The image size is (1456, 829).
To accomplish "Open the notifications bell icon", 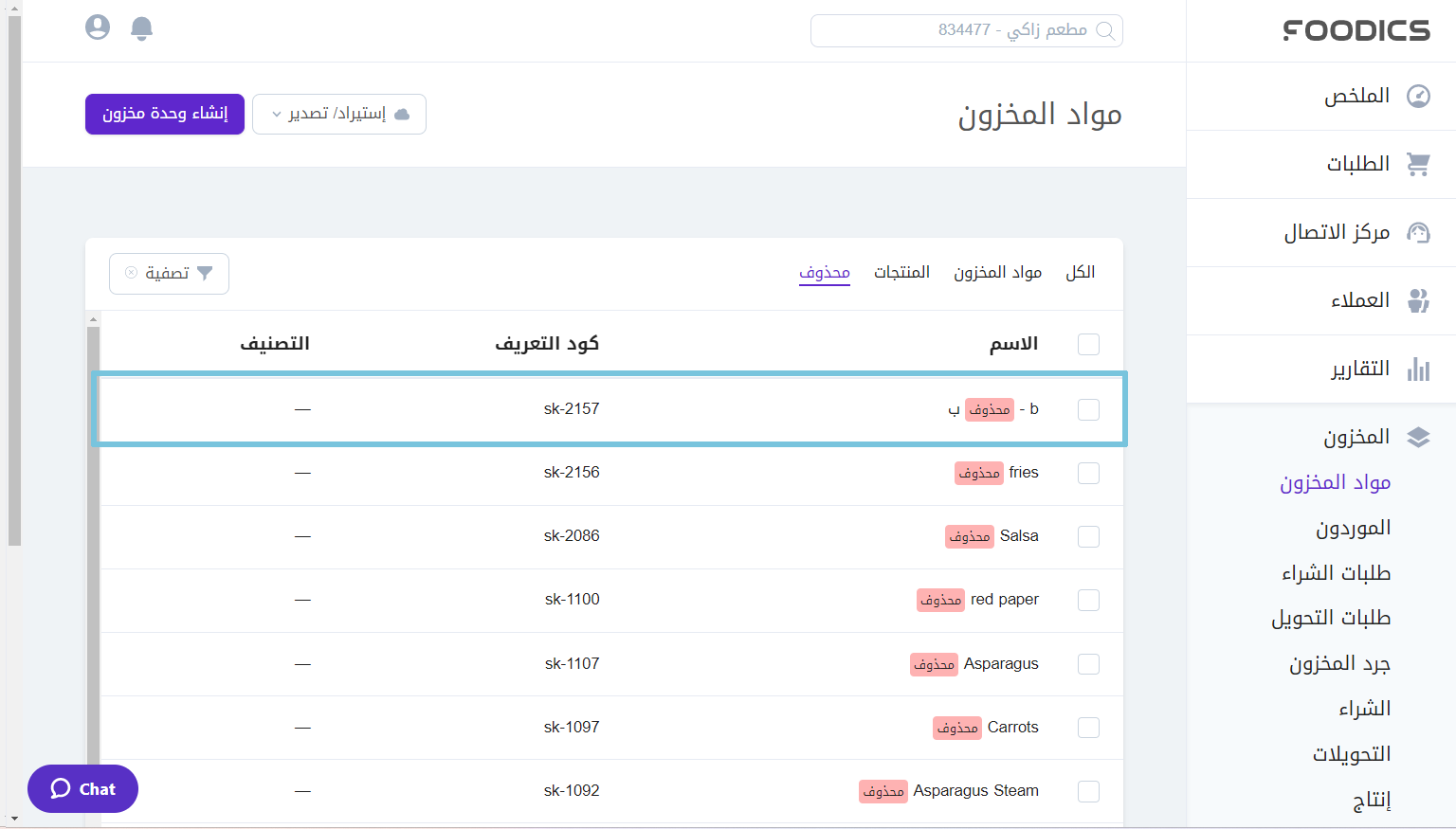I will (x=141, y=28).
